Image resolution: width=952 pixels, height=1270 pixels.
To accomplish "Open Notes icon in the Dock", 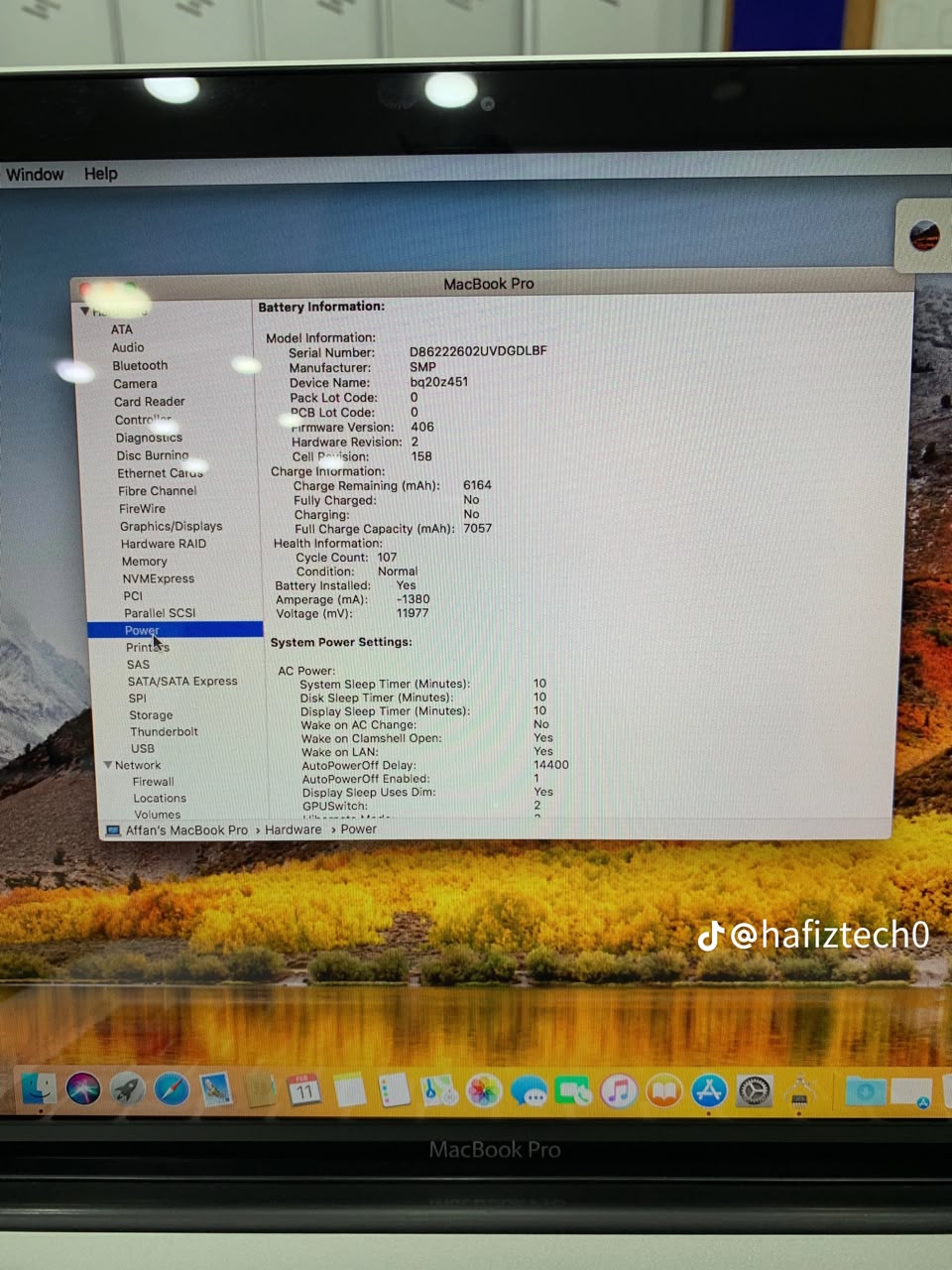I will point(349,1090).
